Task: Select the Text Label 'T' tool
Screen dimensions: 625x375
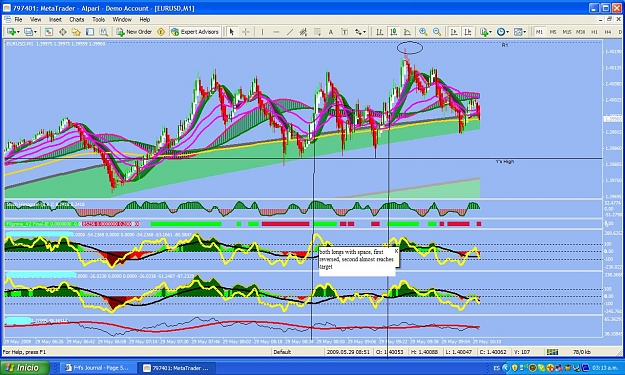Action: tap(344, 32)
